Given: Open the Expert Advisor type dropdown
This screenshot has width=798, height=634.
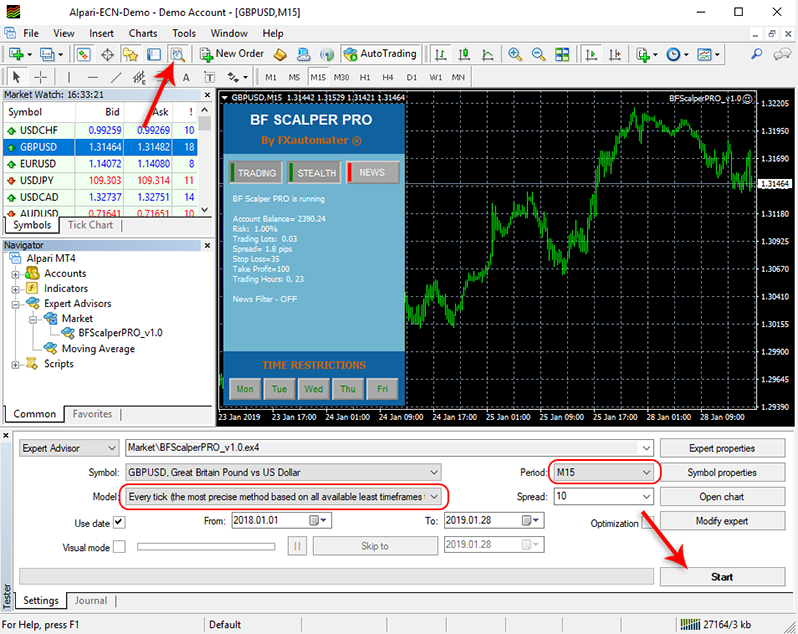Looking at the screenshot, I should click(69, 448).
